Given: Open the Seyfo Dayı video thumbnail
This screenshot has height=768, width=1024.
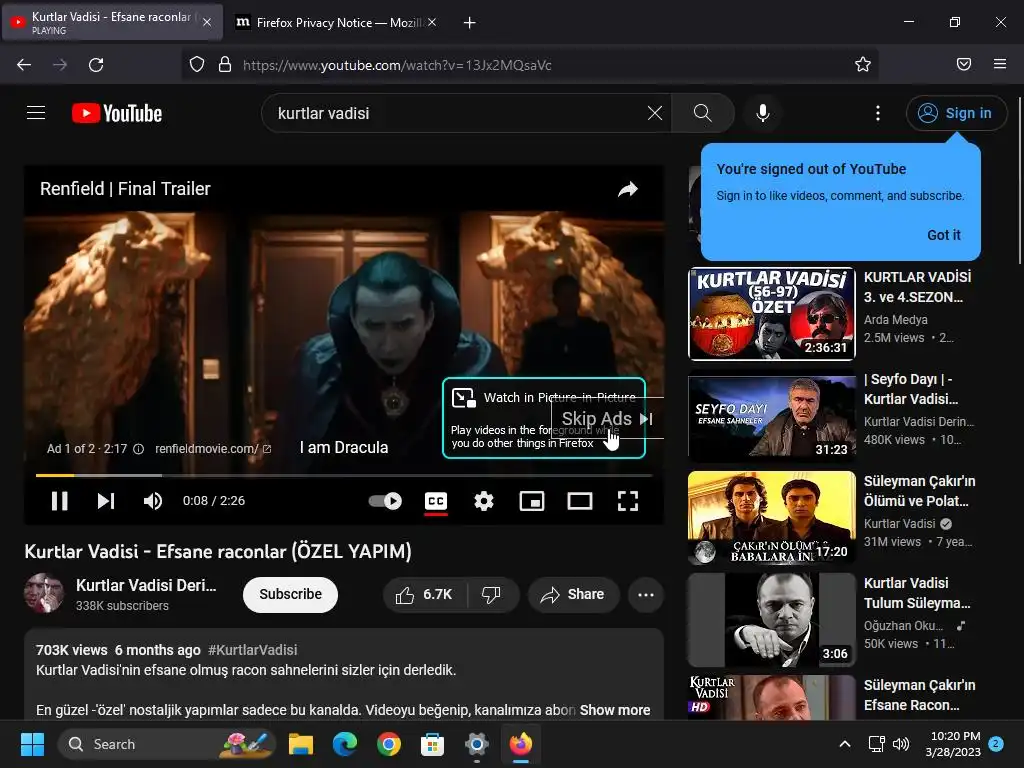Looking at the screenshot, I should coord(772,415).
